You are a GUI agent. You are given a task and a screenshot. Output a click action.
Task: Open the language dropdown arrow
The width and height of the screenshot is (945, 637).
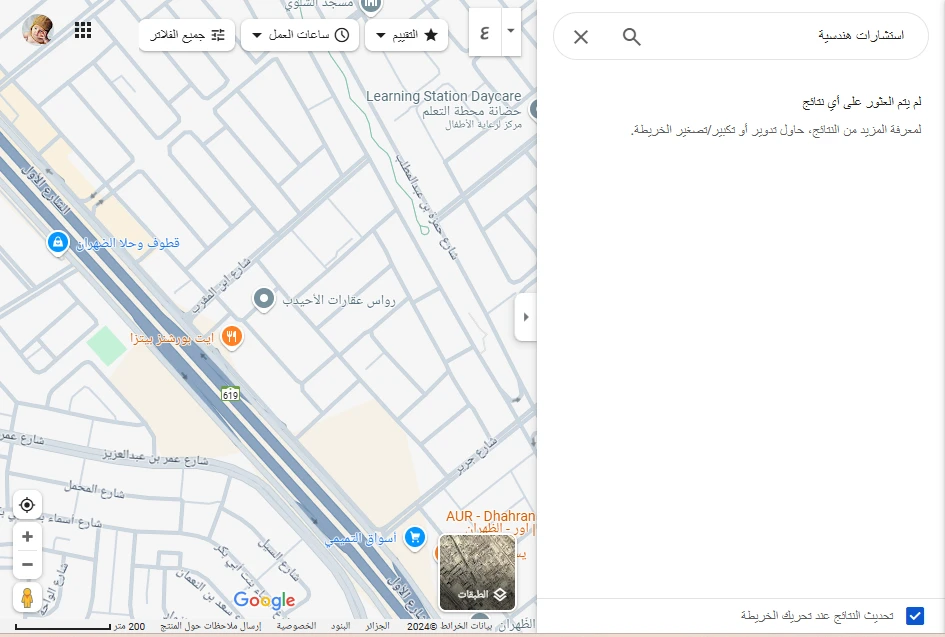coord(511,31)
